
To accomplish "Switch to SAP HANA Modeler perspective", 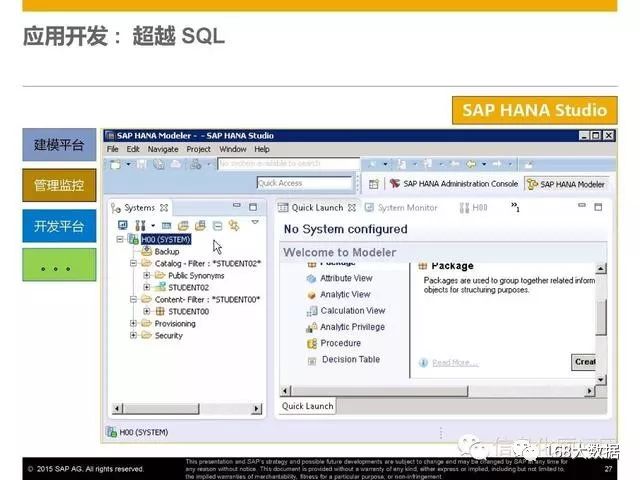I will pos(566,184).
